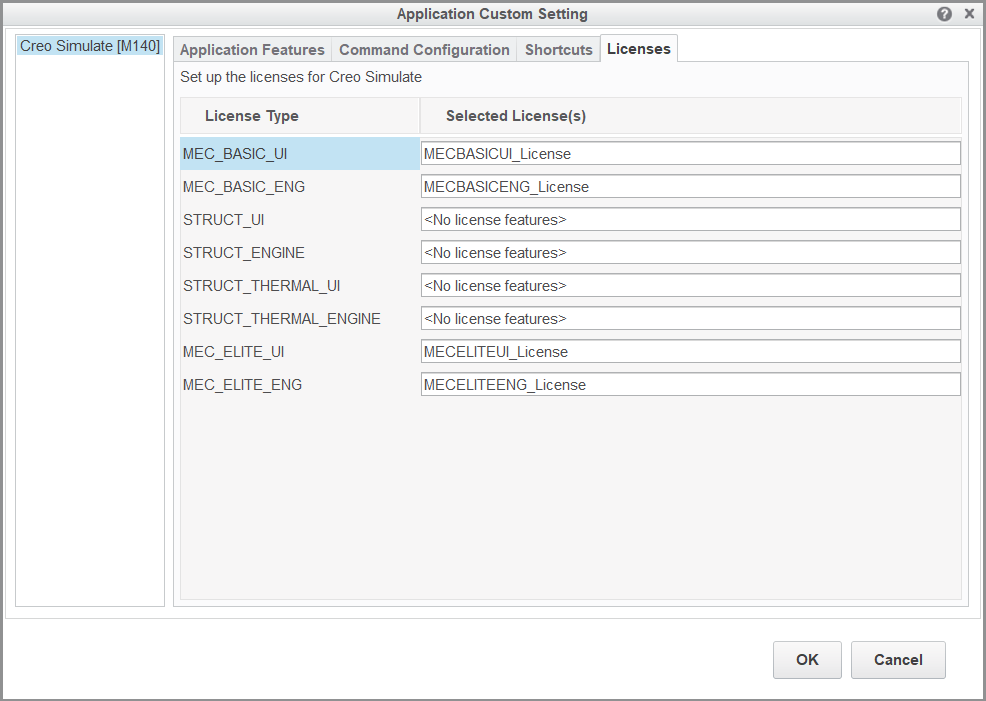Edit the MECELITEENG_License entry
Viewport: 986px width, 701px height.
(690, 384)
